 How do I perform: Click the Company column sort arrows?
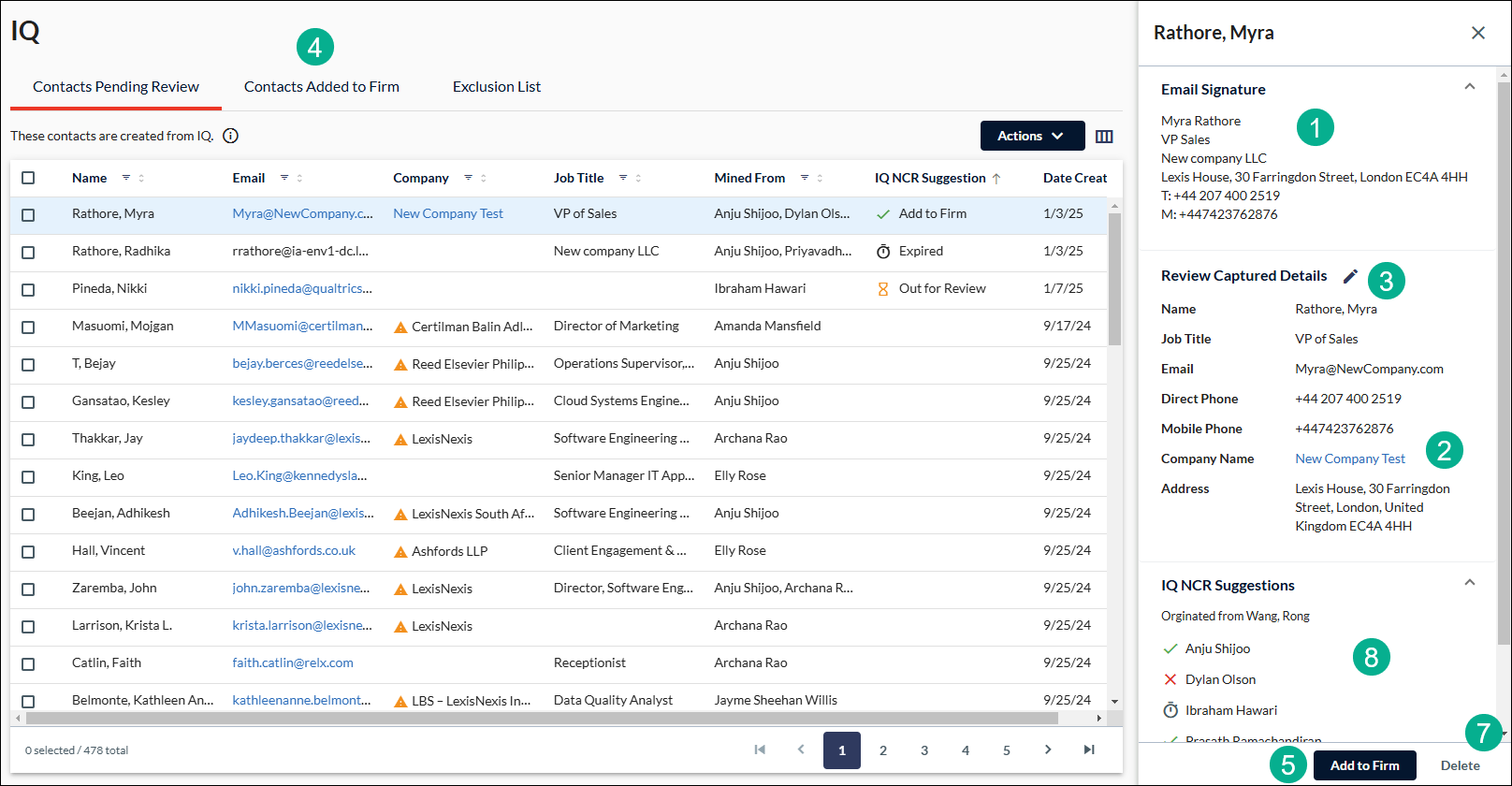tap(483, 178)
